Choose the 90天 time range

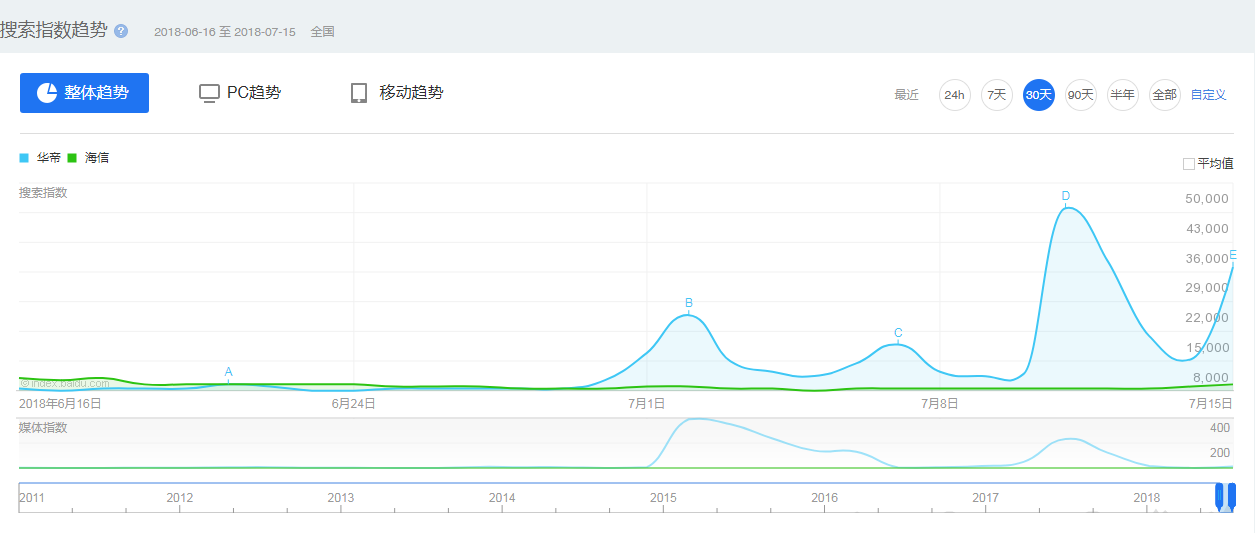[x=1080, y=95]
